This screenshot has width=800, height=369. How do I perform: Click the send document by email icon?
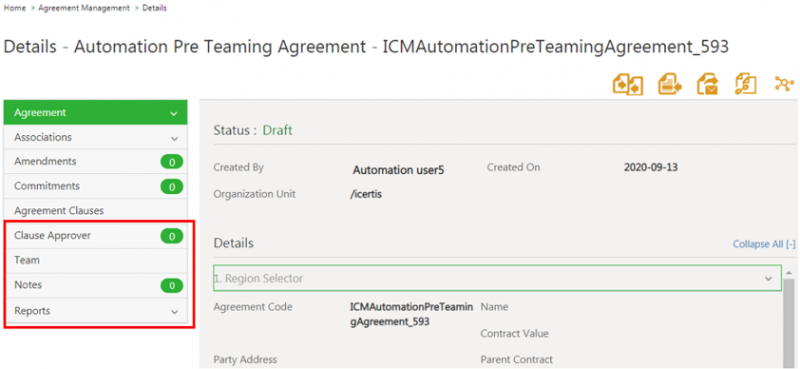[708, 85]
